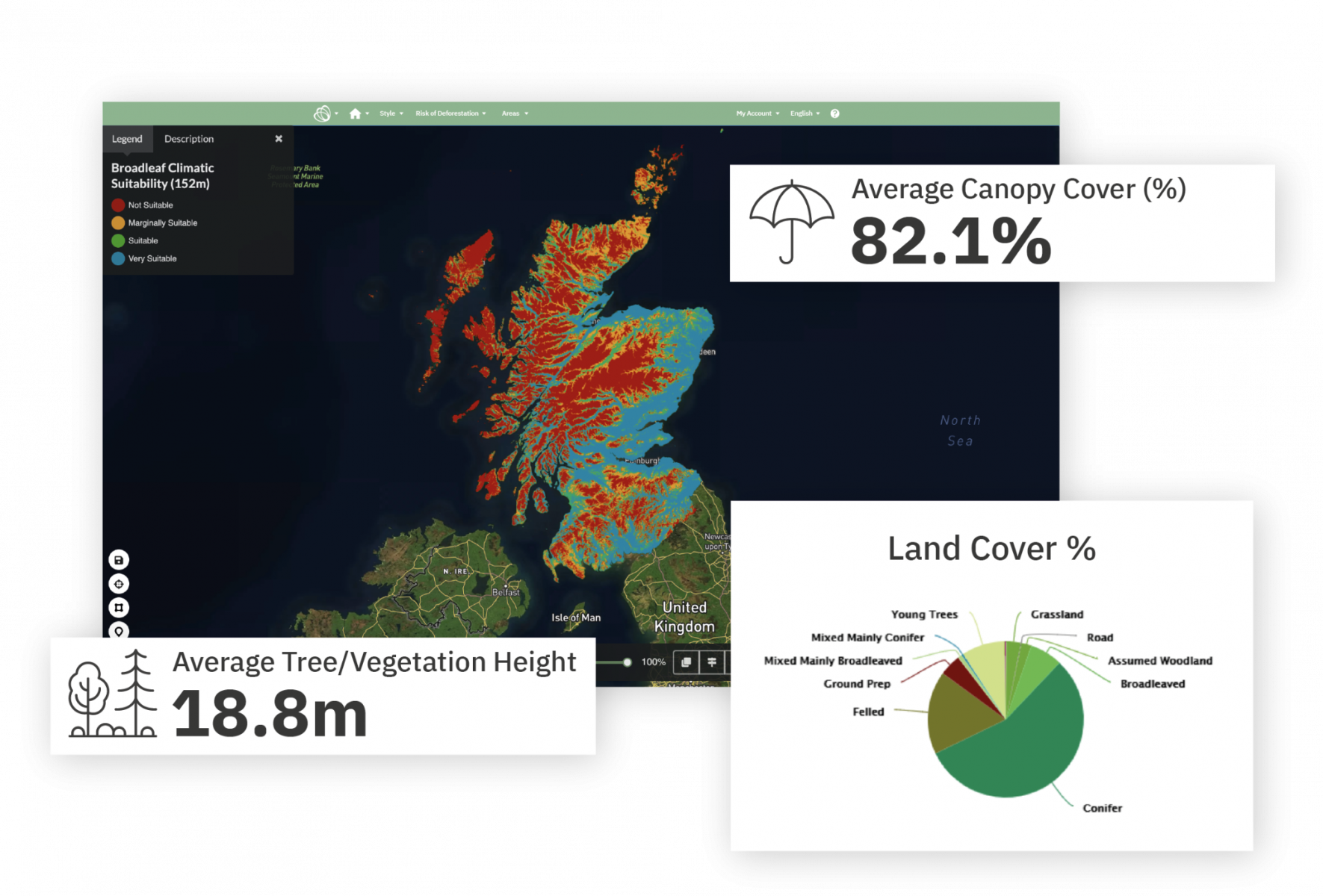The width and height of the screenshot is (1323, 896).
Task: Click the 'Land Cover %' chart title
Action: [991, 549]
